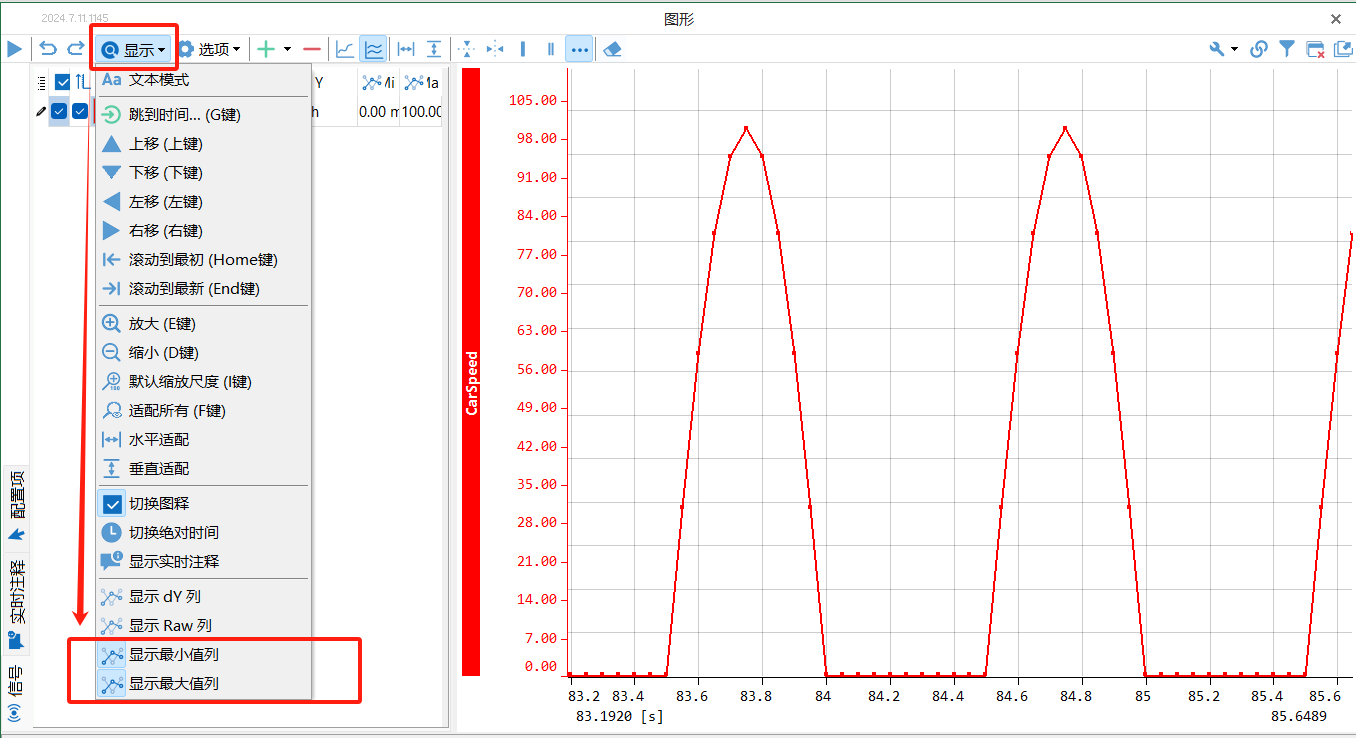
Task: Click the dotted horizontal-mirror arrows toolbar icon
Action: click(494, 49)
